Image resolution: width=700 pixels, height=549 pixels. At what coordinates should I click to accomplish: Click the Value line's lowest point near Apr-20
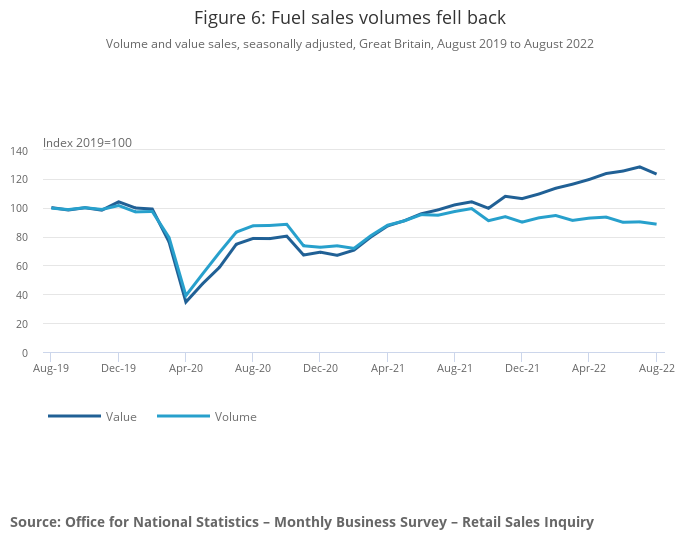tap(185, 302)
